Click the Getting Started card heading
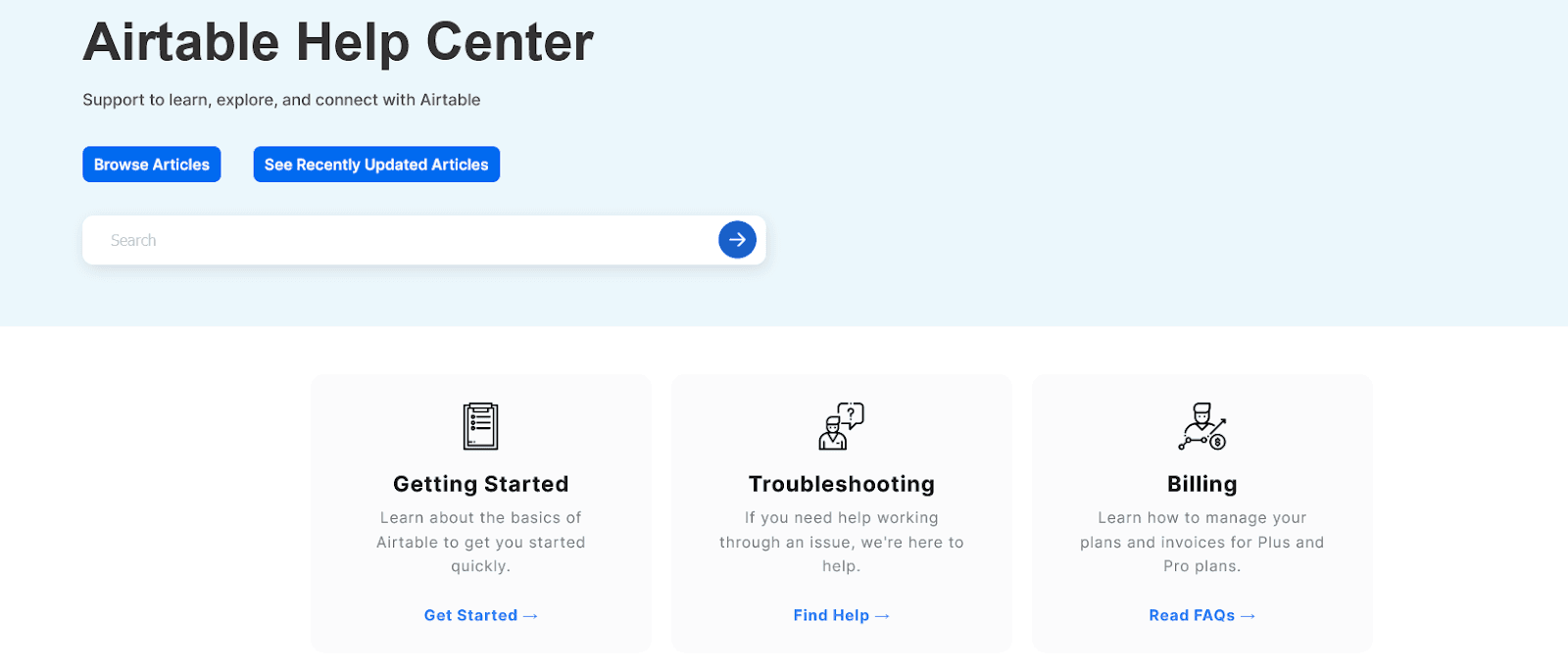The height and width of the screenshot is (670, 1568). pos(480,484)
